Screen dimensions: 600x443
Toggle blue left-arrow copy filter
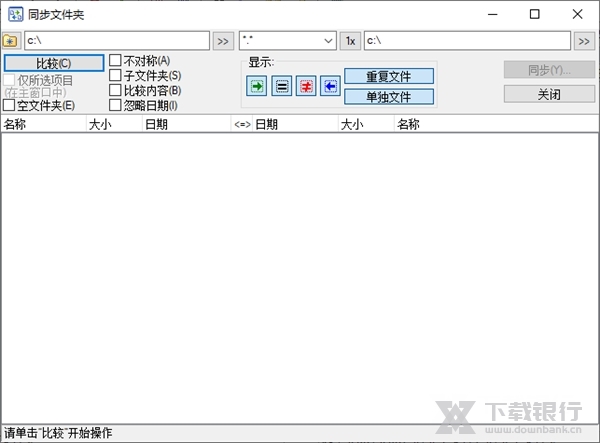pos(330,86)
